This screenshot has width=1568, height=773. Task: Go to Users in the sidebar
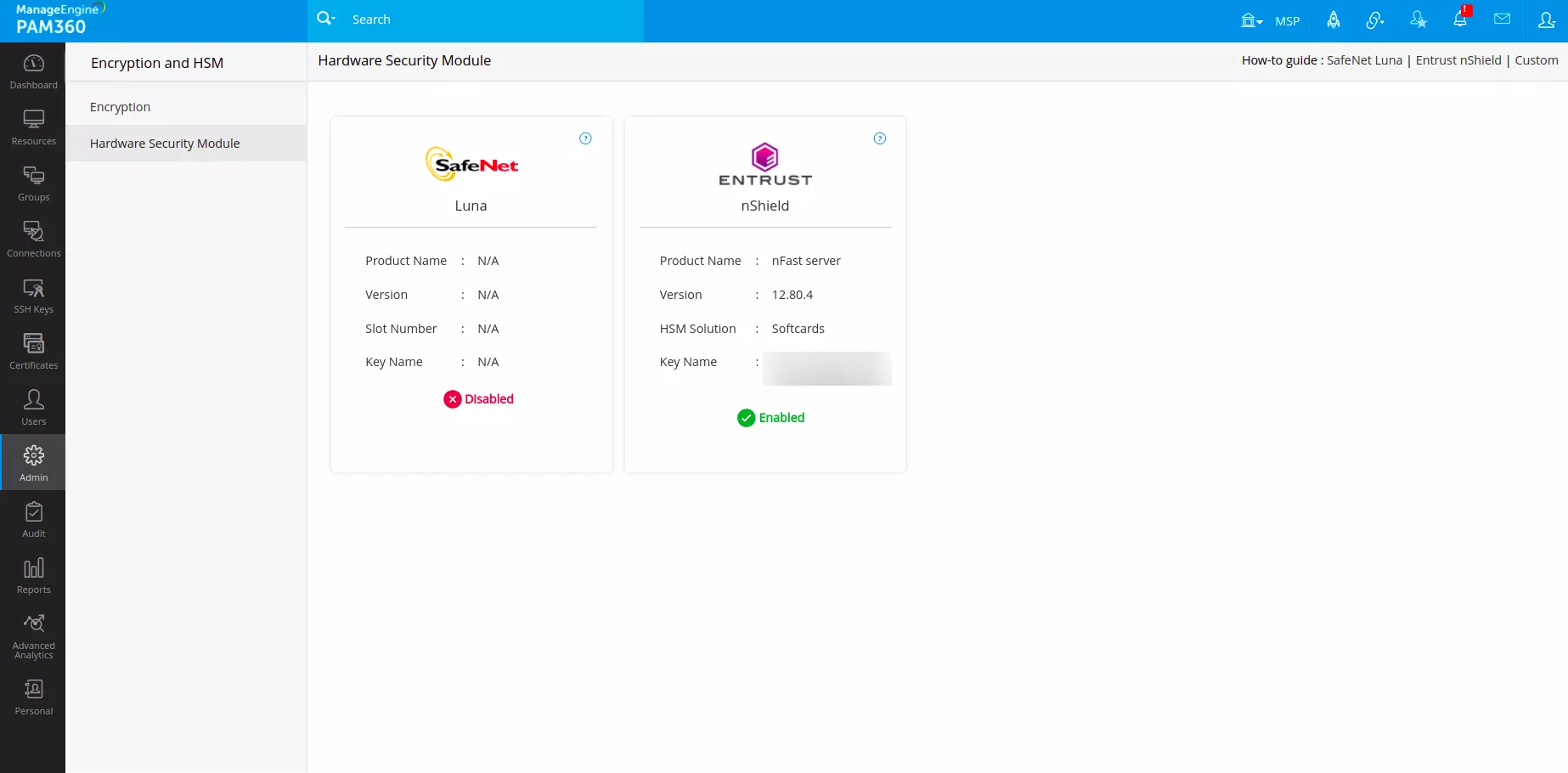tap(33, 408)
